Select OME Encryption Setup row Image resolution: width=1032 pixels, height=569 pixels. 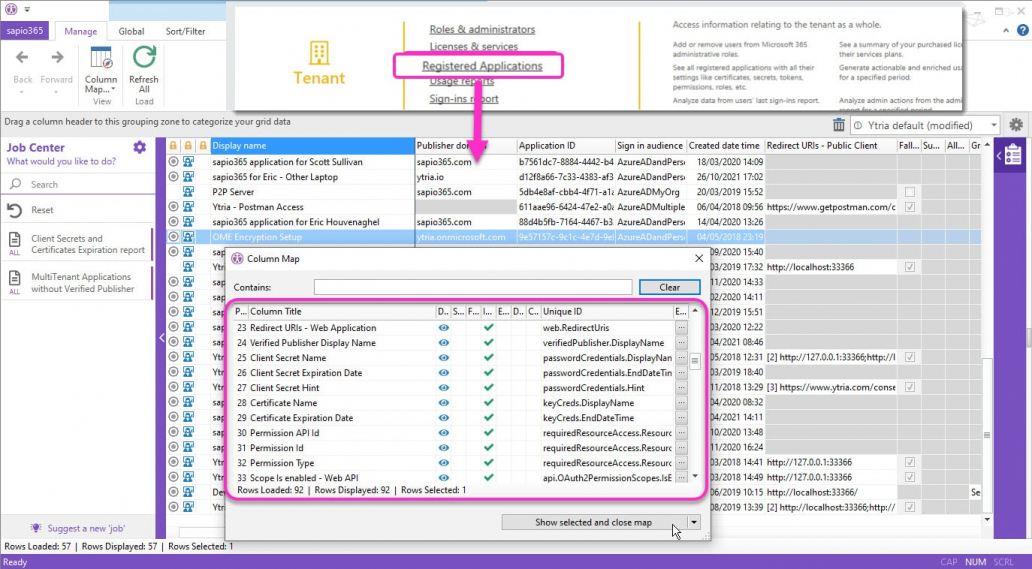[573, 237]
